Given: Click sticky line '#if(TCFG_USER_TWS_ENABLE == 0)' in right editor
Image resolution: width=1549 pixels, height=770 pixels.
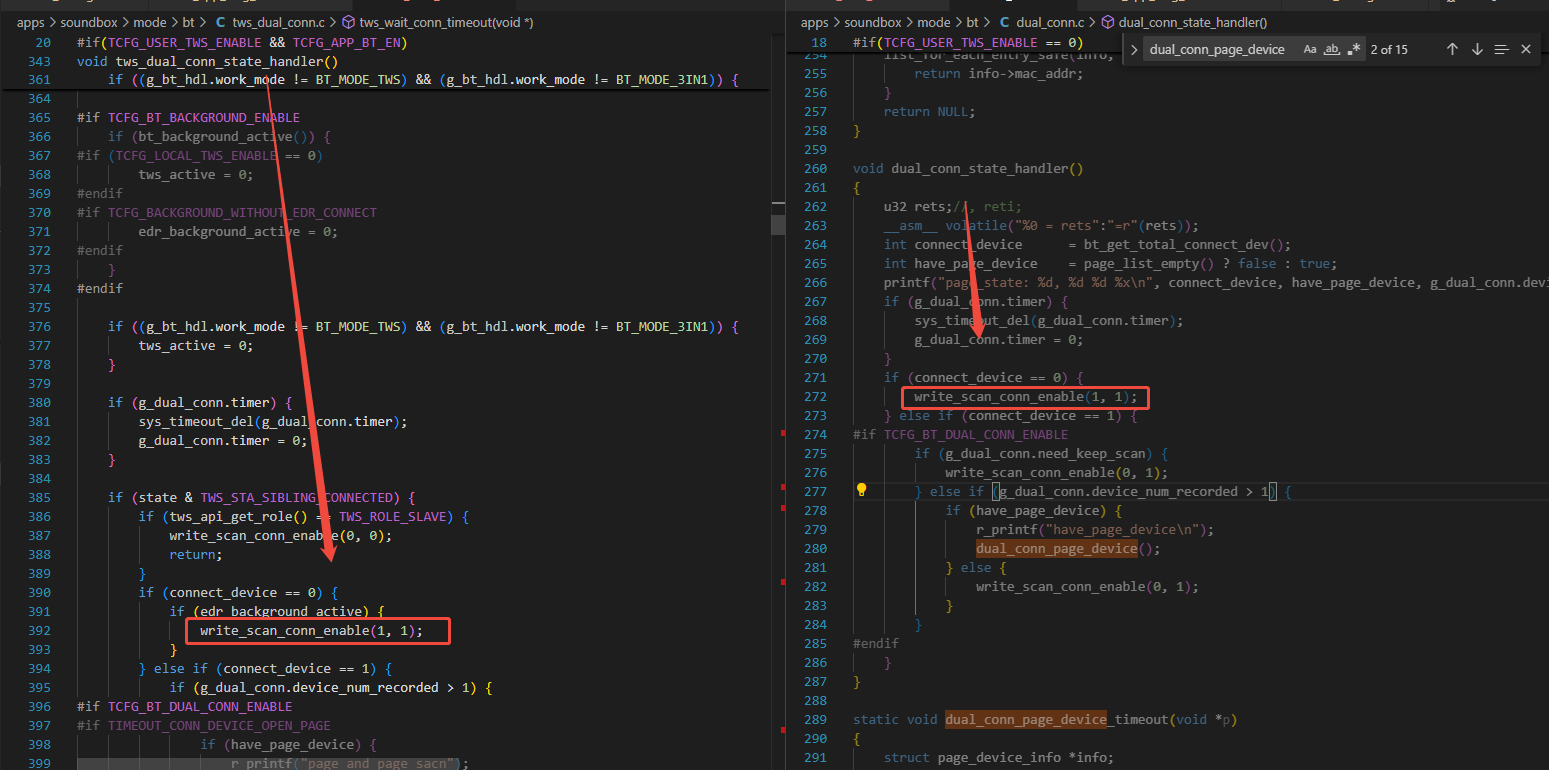Looking at the screenshot, I should (x=968, y=43).
